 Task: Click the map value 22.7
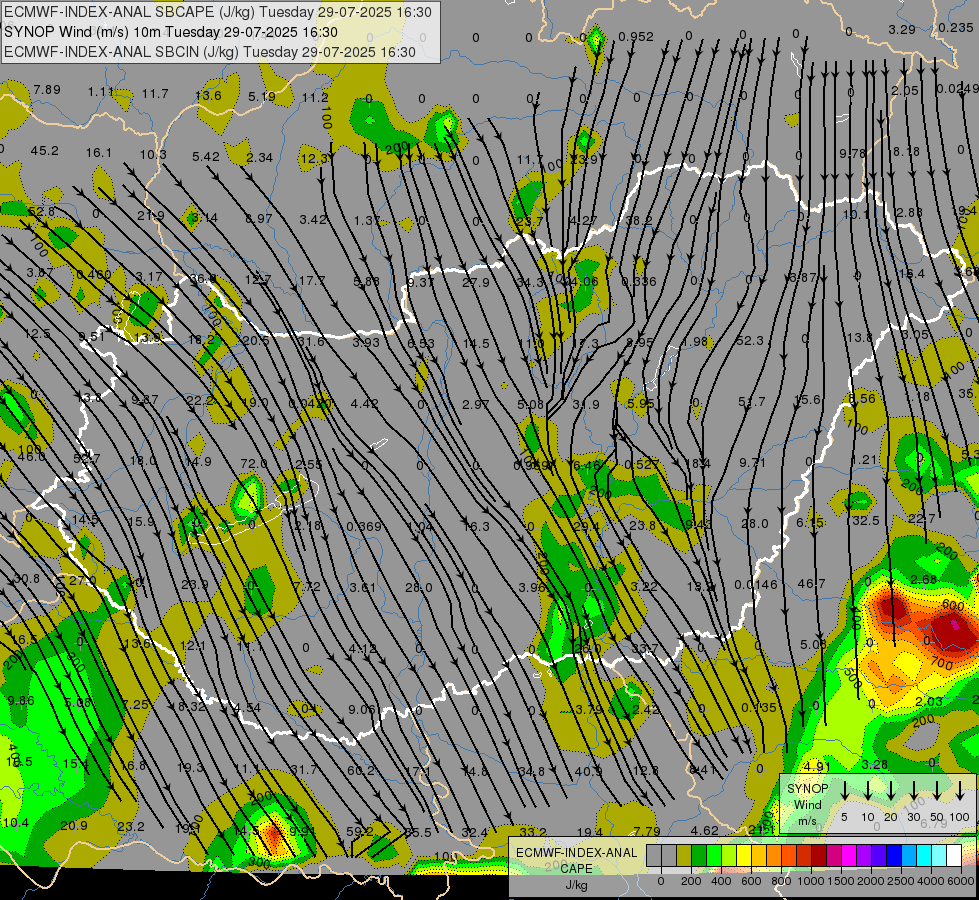point(921,518)
